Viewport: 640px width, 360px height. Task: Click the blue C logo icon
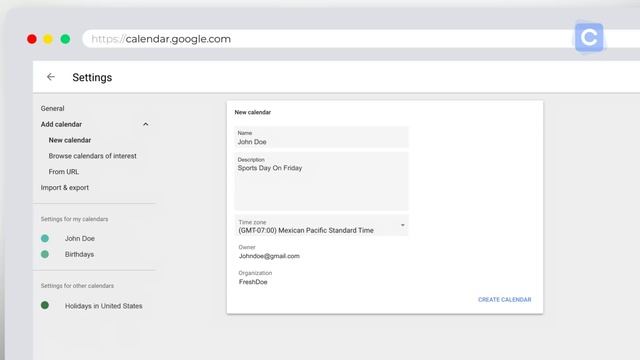coord(589,38)
